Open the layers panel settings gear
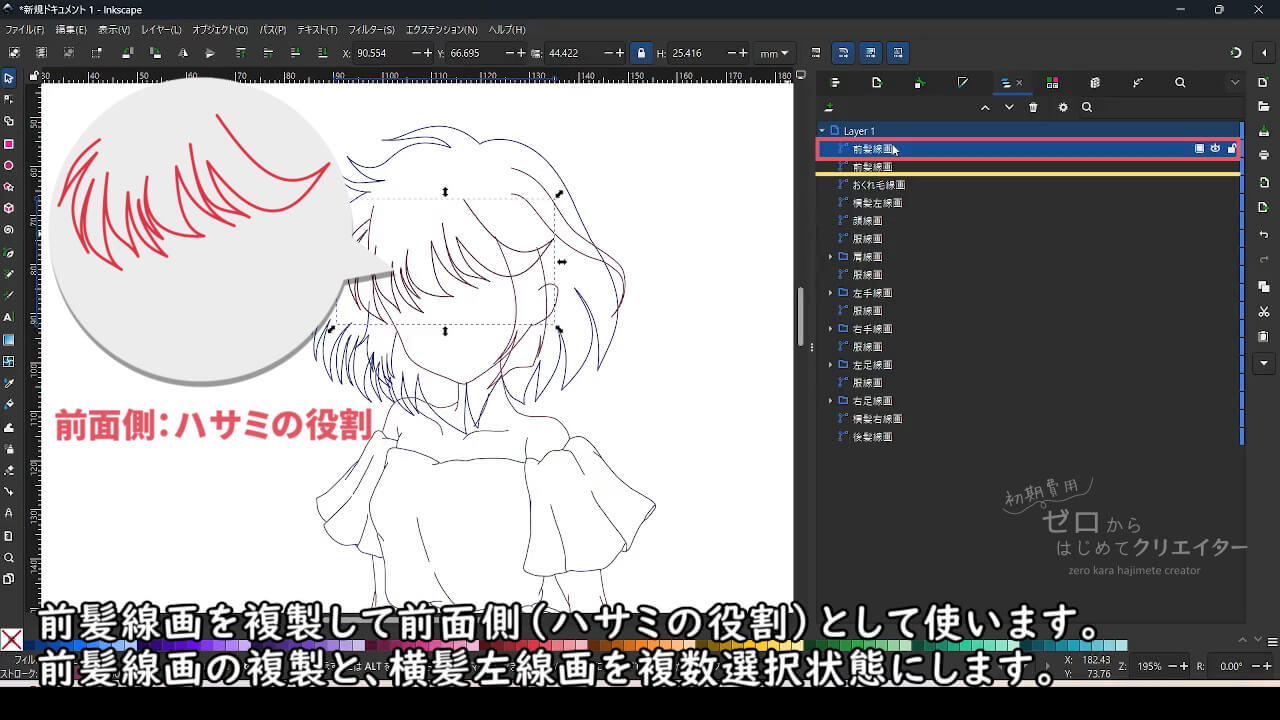The image size is (1280, 720). click(x=1062, y=108)
